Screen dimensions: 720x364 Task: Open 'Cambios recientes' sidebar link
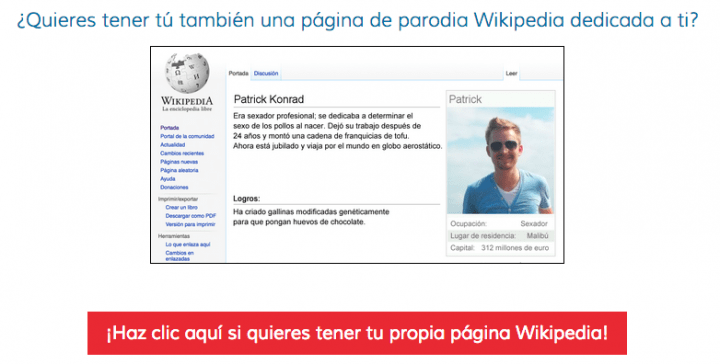click(182, 153)
